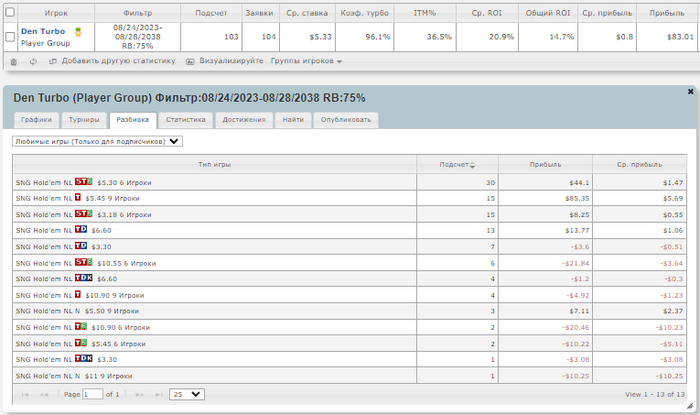The width and height of the screenshot is (700, 415).
Task: Click the Общий ROI column header
Action: 548,13
